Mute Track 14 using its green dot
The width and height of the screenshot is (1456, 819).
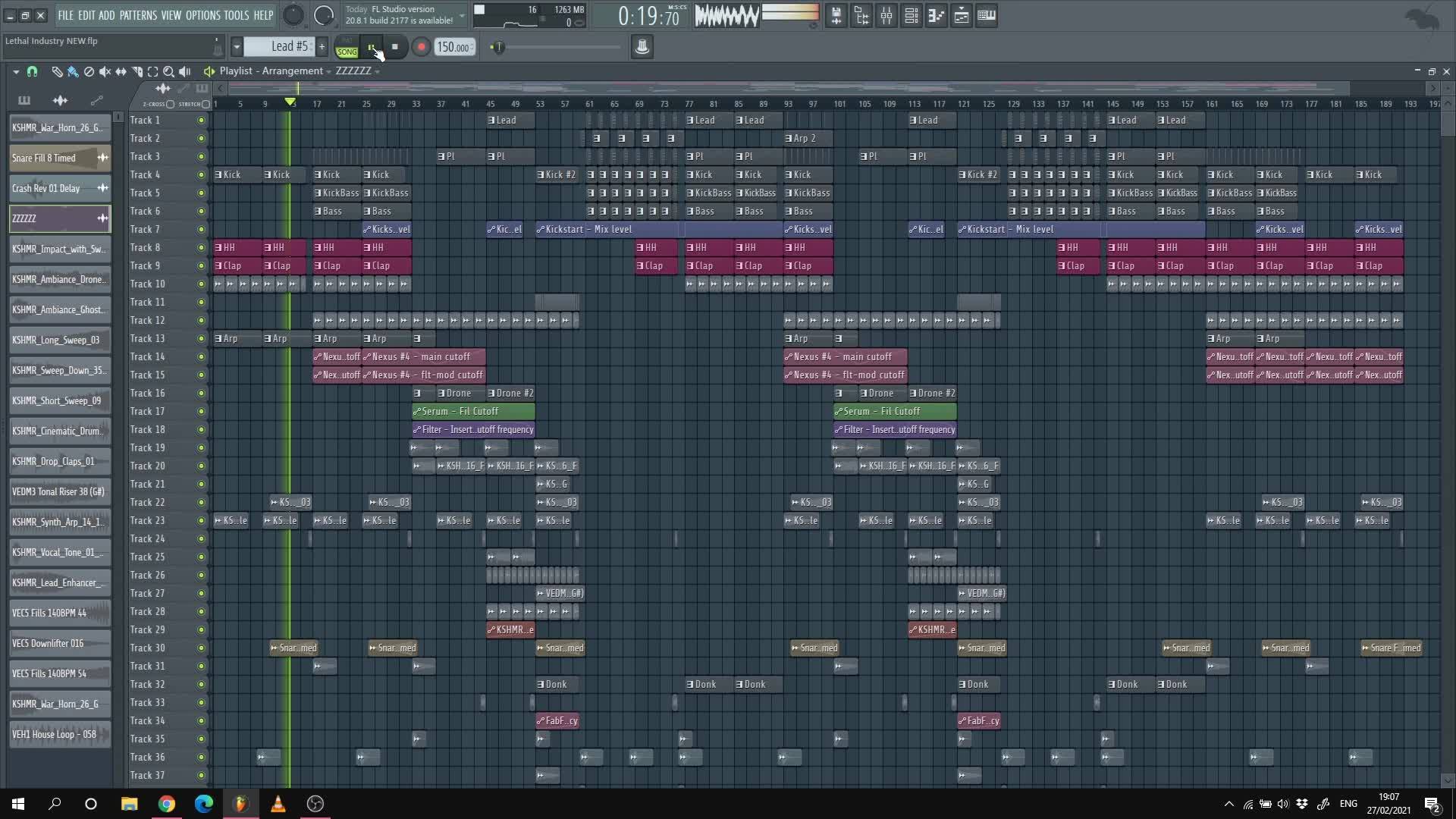tap(201, 356)
